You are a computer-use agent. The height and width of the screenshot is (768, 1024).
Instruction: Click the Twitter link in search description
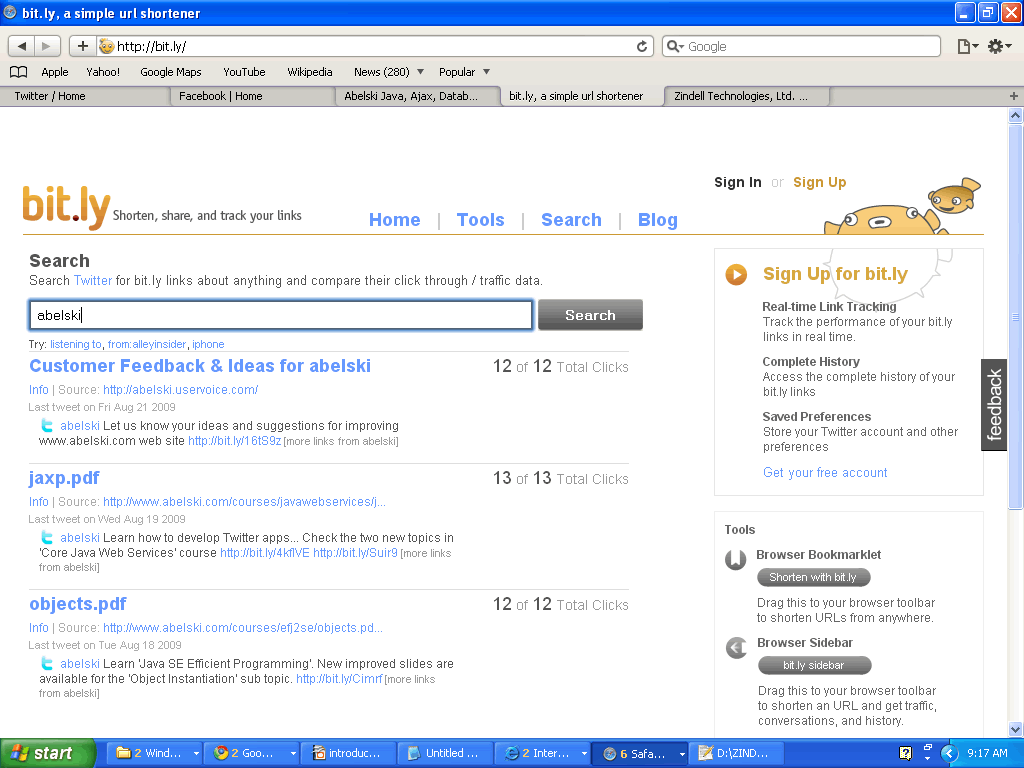pyautogui.click(x=93, y=281)
